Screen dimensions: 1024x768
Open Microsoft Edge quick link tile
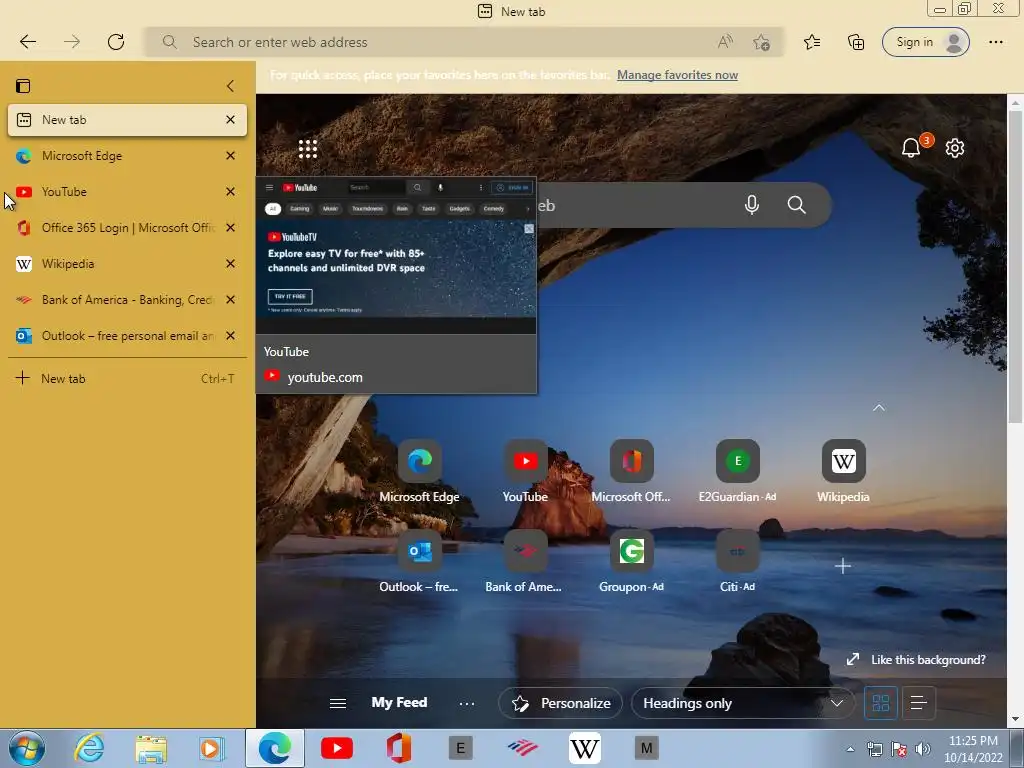419,472
